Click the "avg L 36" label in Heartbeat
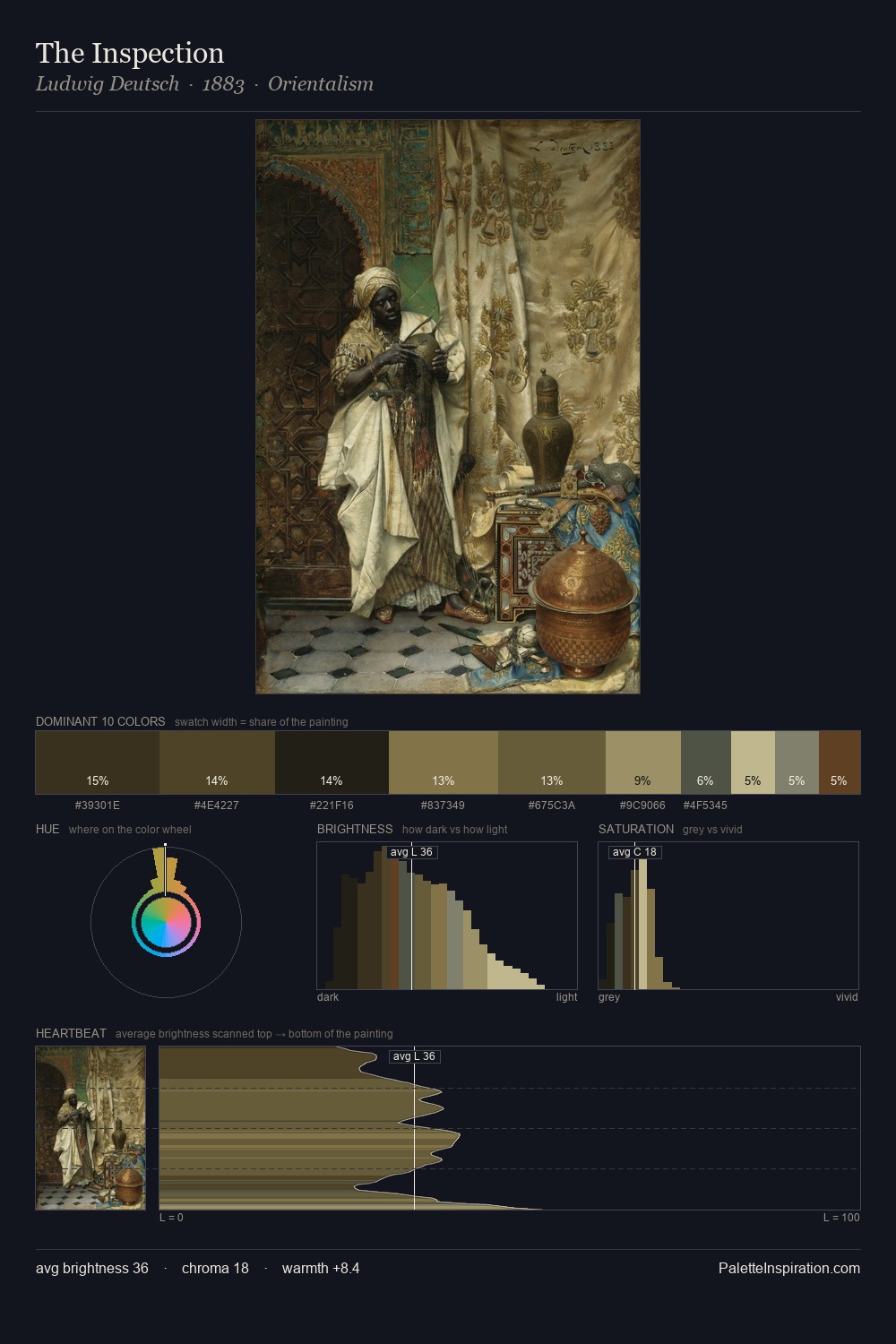 tap(414, 1056)
